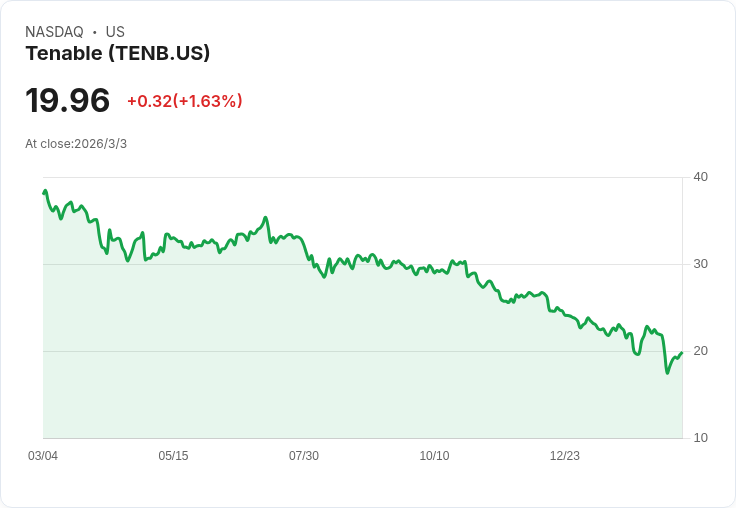The width and height of the screenshot is (736, 508).
Task: Click the starting peak of the price line
Action: pos(45,191)
